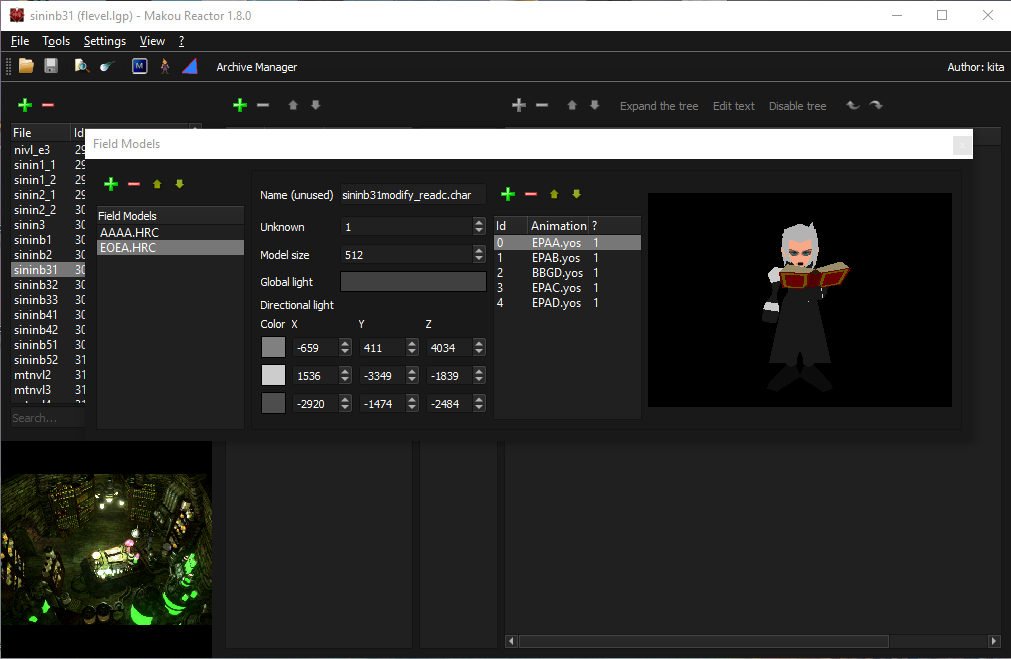Open the File menu
This screenshot has height=659, width=1011.
(20, 41)
